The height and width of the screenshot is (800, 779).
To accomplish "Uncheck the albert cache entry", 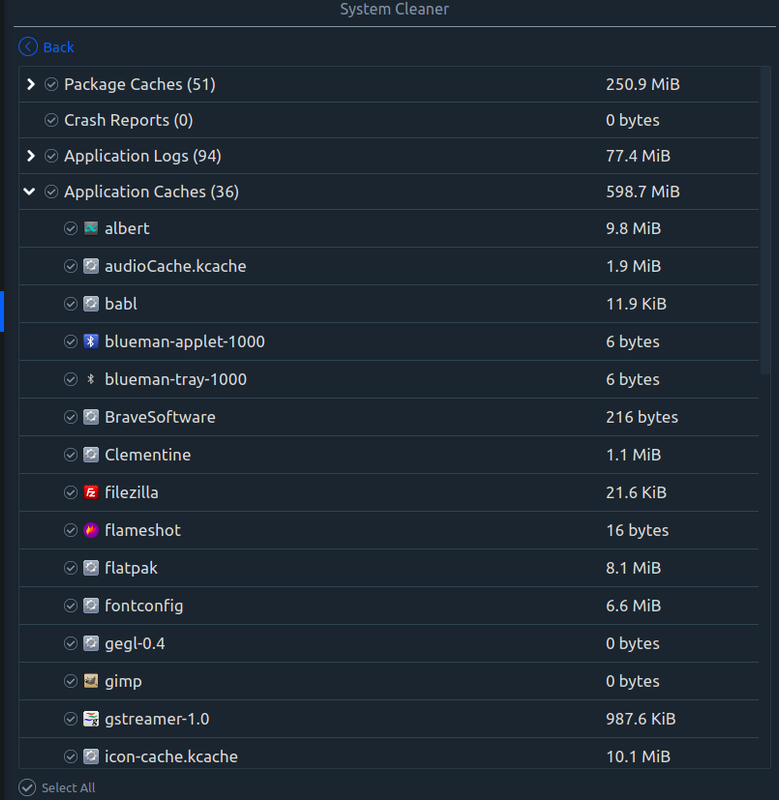I will pyautogui.click(x=70, y=229).
